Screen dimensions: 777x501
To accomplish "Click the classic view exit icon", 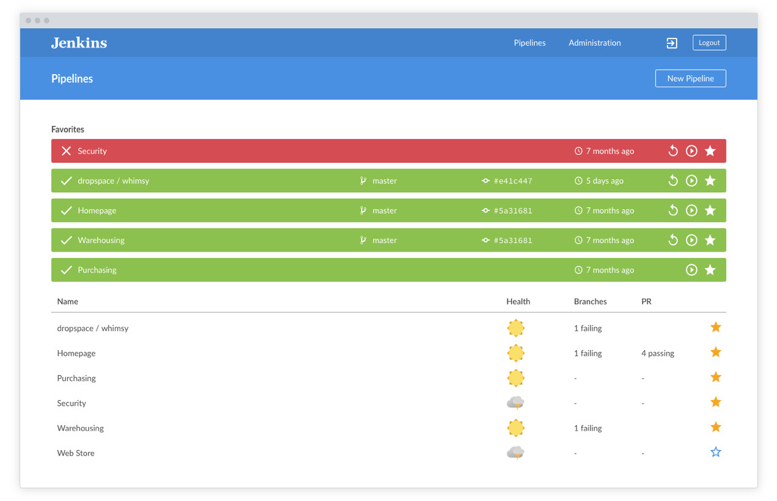I will [x=671, y=43].
